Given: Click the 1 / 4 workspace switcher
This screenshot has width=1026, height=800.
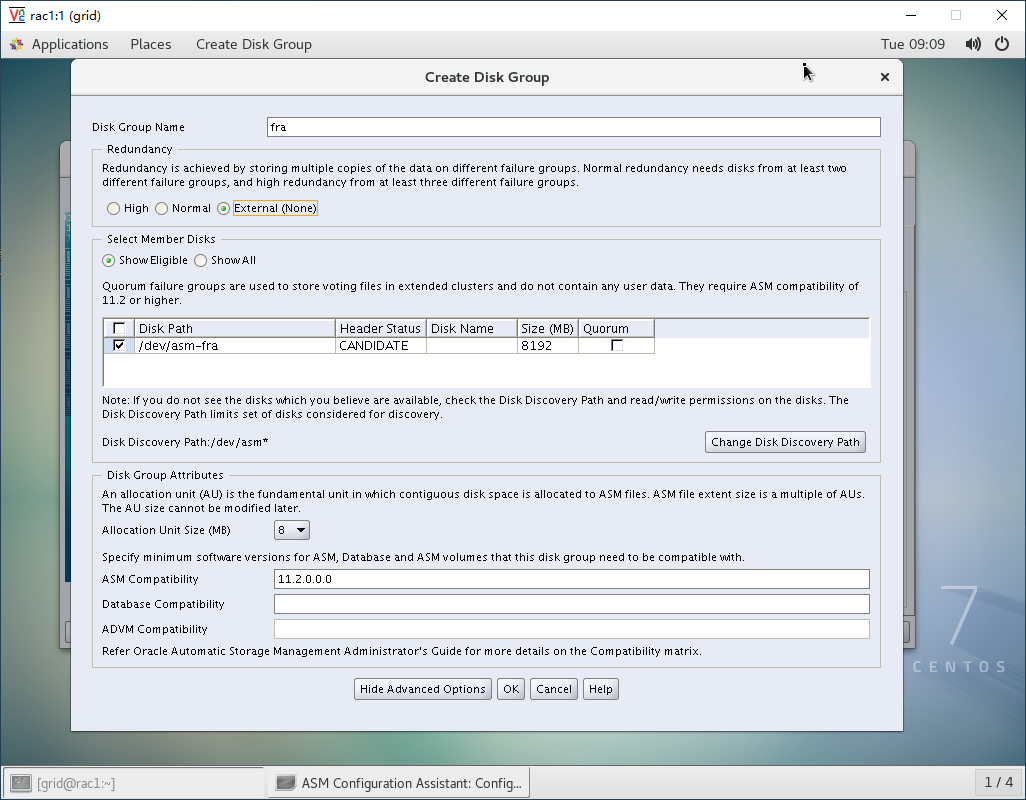Looking at the screenshot, I should tap(999, 782).
